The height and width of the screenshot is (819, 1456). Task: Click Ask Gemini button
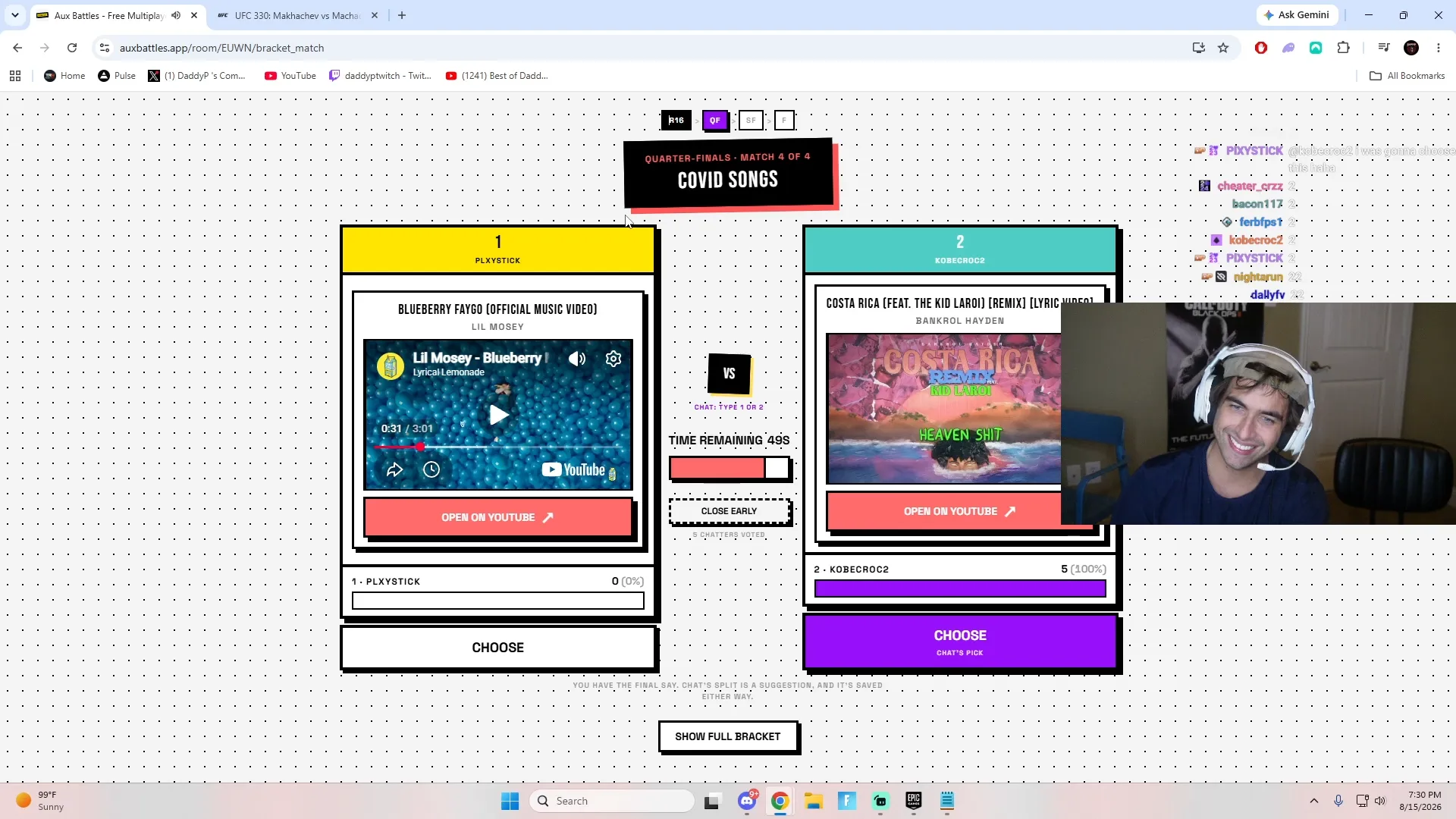pyautogui.click(x=1297, y=15)
